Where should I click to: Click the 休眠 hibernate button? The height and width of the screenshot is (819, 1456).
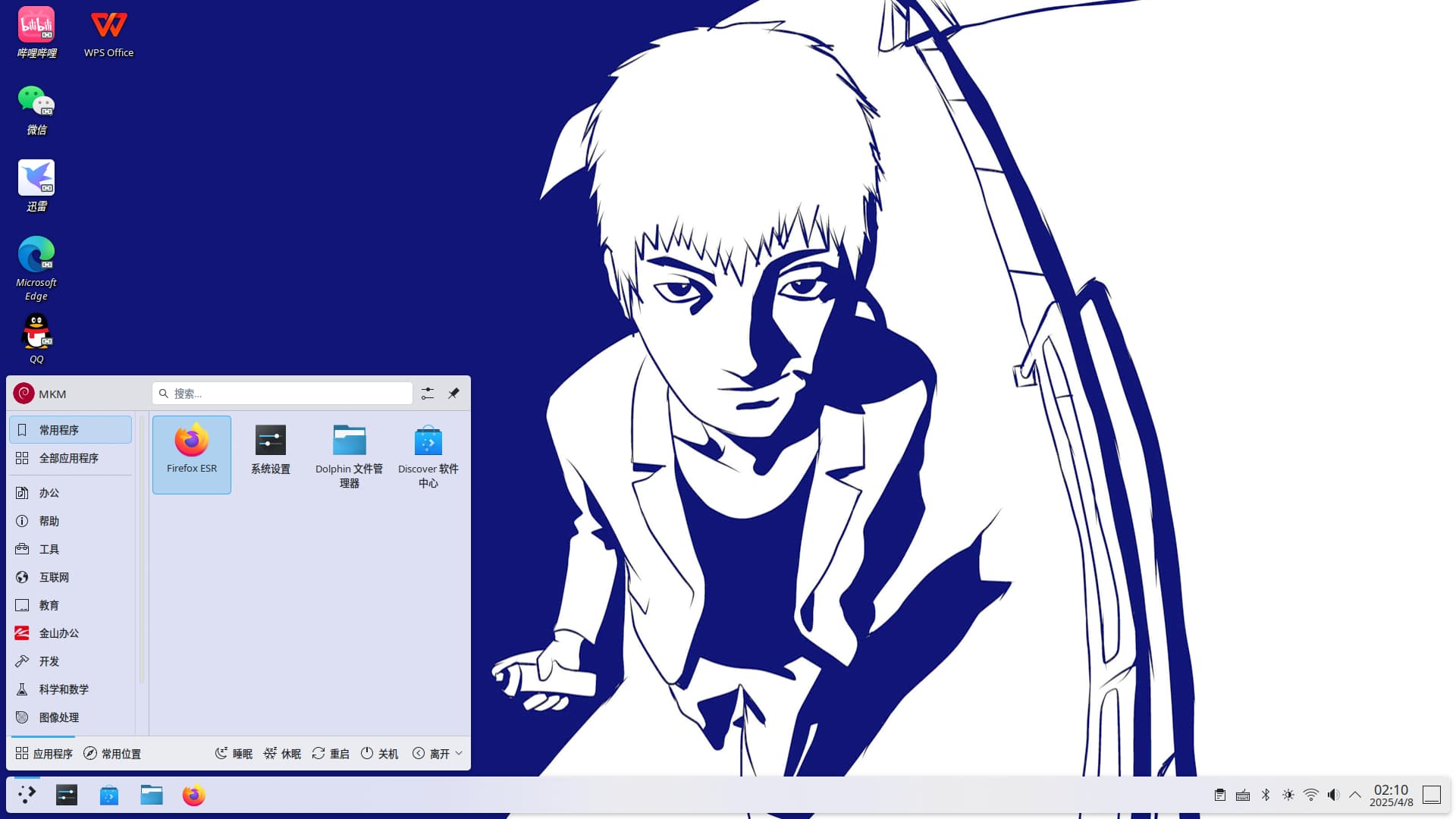(282, 753)
